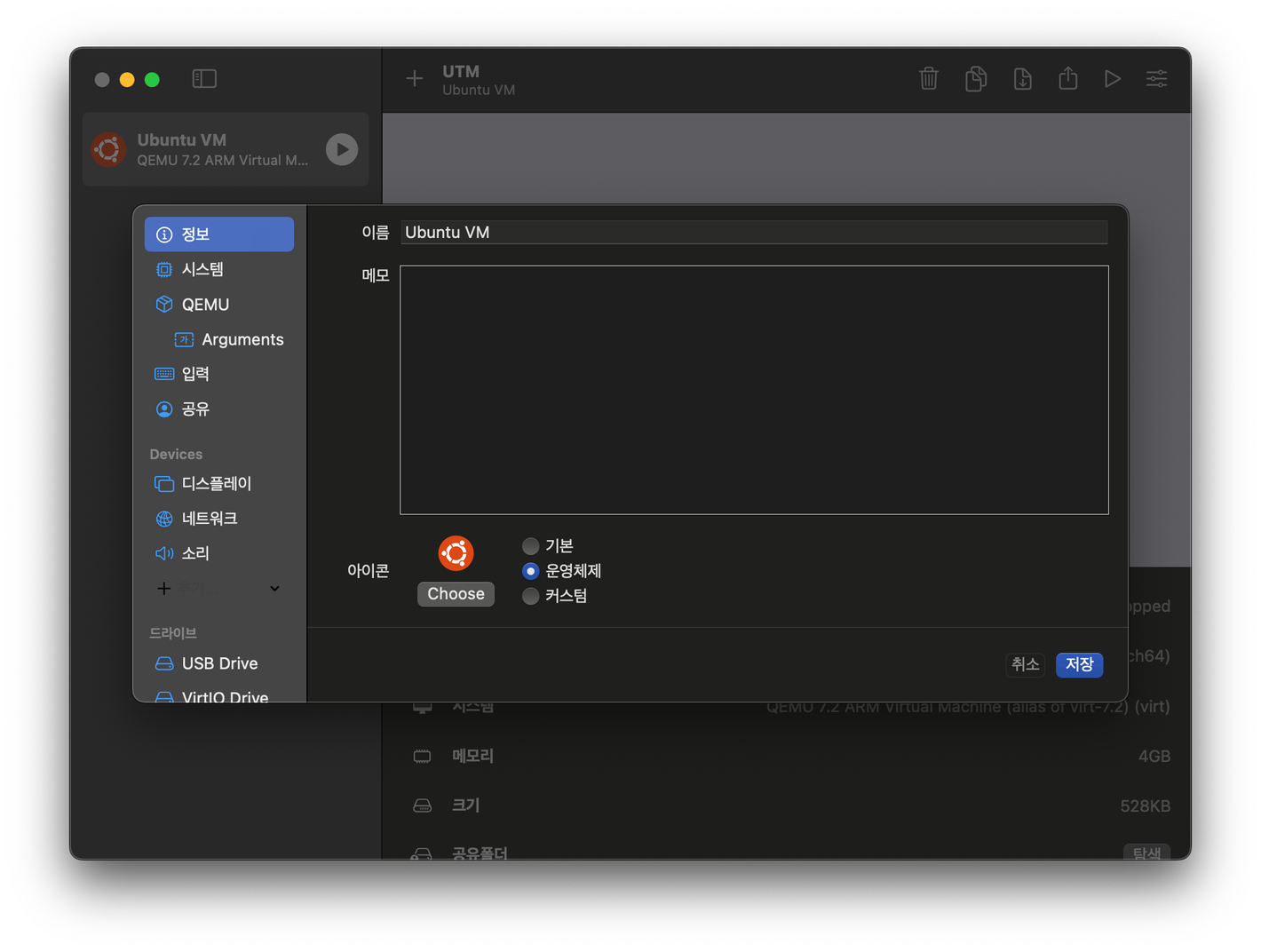1261x952 pixels.
Task: Click the 크기 label in details
Action: coord(465,805)
